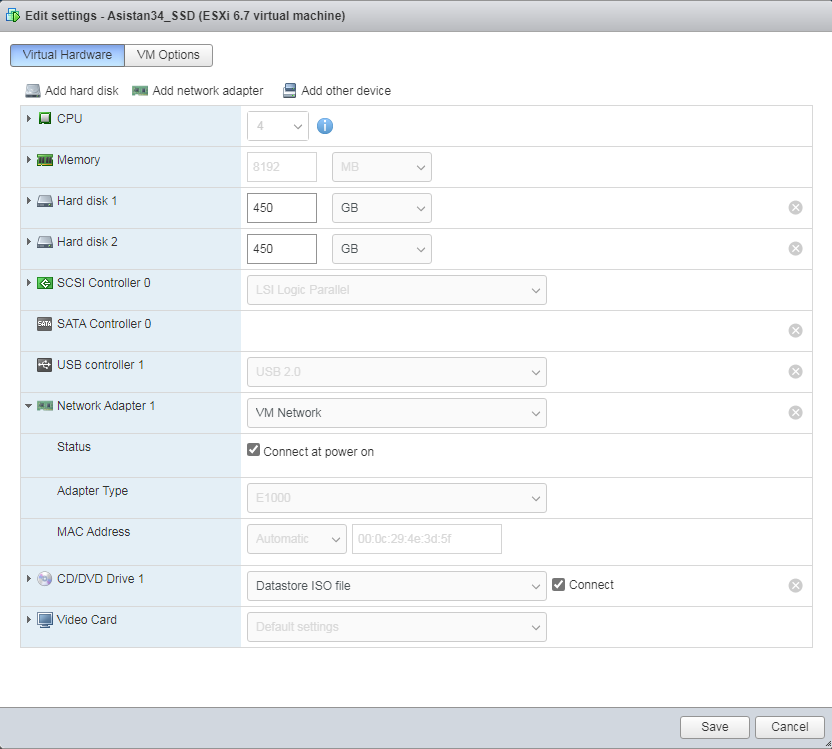Toggle Connect at power on checkbox
This screenshot has height=749, width=832.
click(254, 451)
